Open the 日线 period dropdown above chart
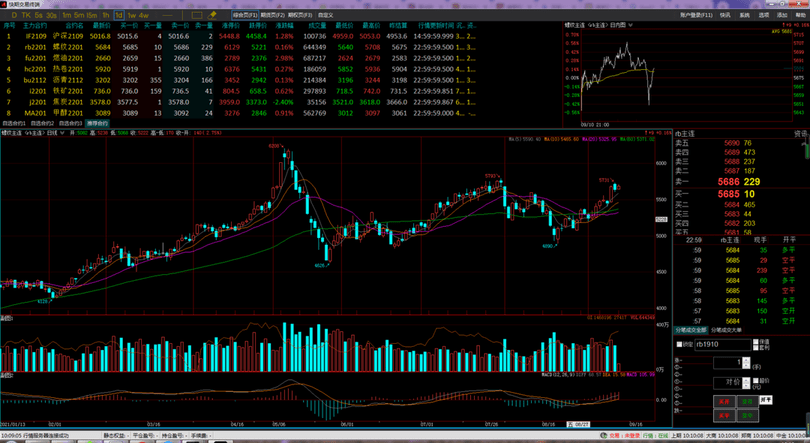The image size is (810, 443). [x=51, y=132]
